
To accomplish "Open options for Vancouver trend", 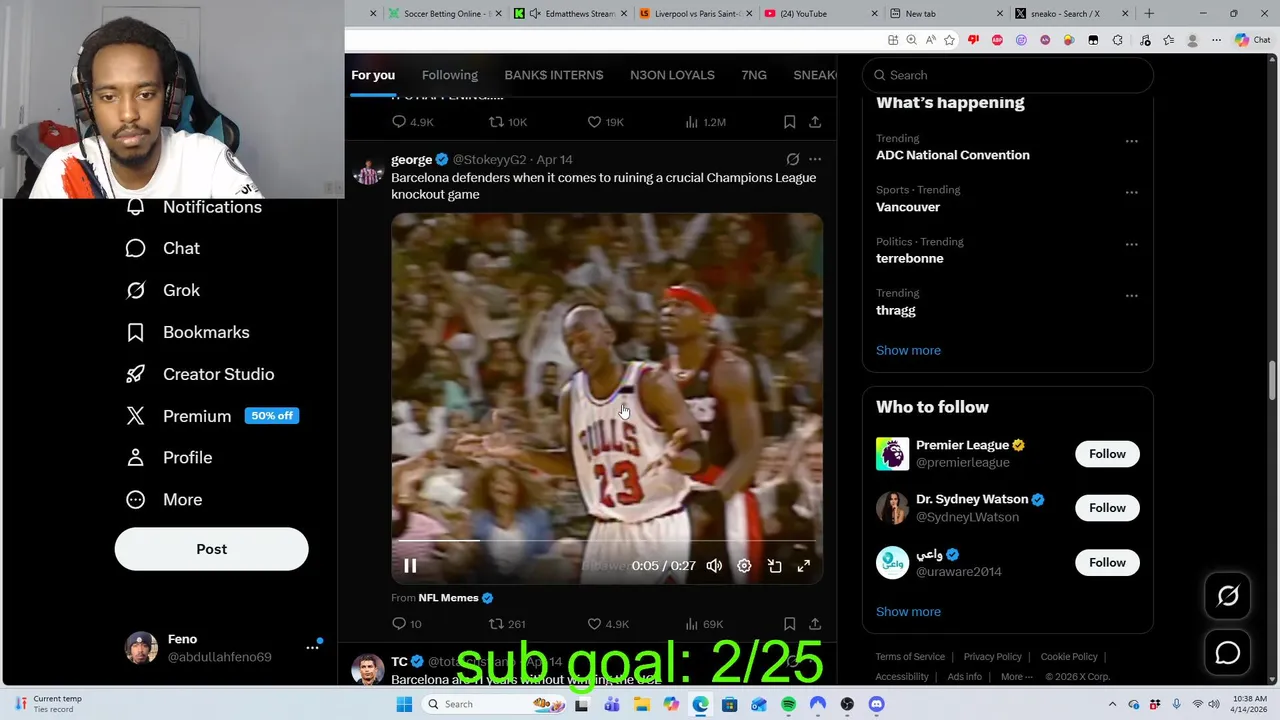I will (1131, 192).
